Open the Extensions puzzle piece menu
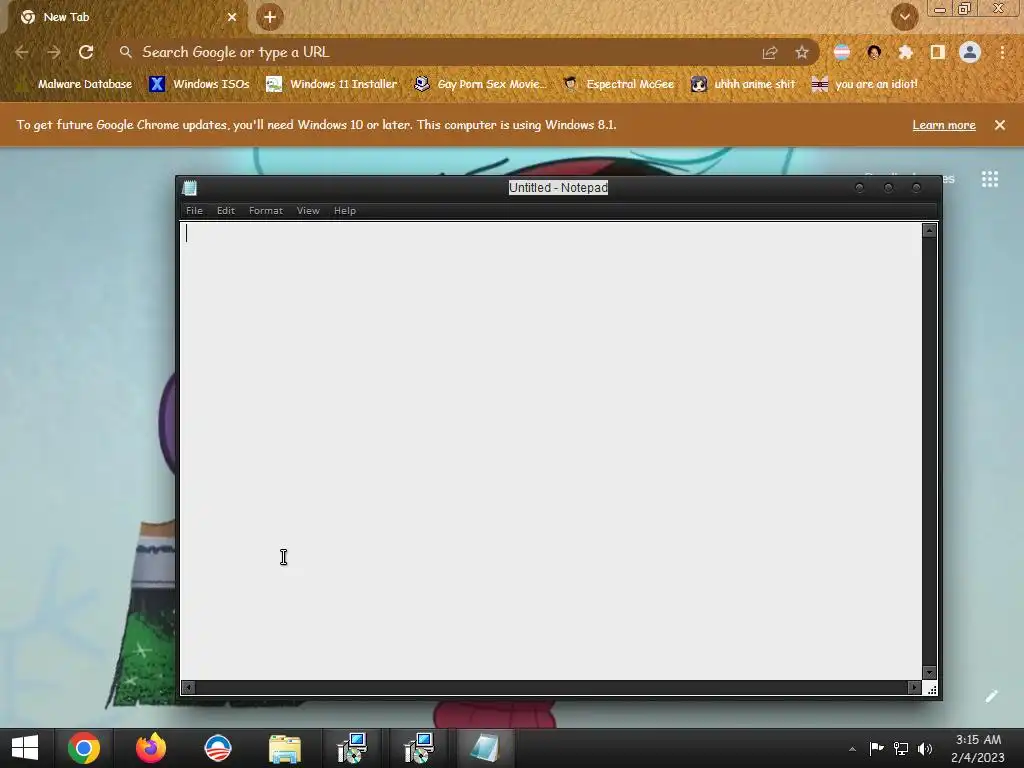This screenshot has width=1024, height=768. coord(906,53)
